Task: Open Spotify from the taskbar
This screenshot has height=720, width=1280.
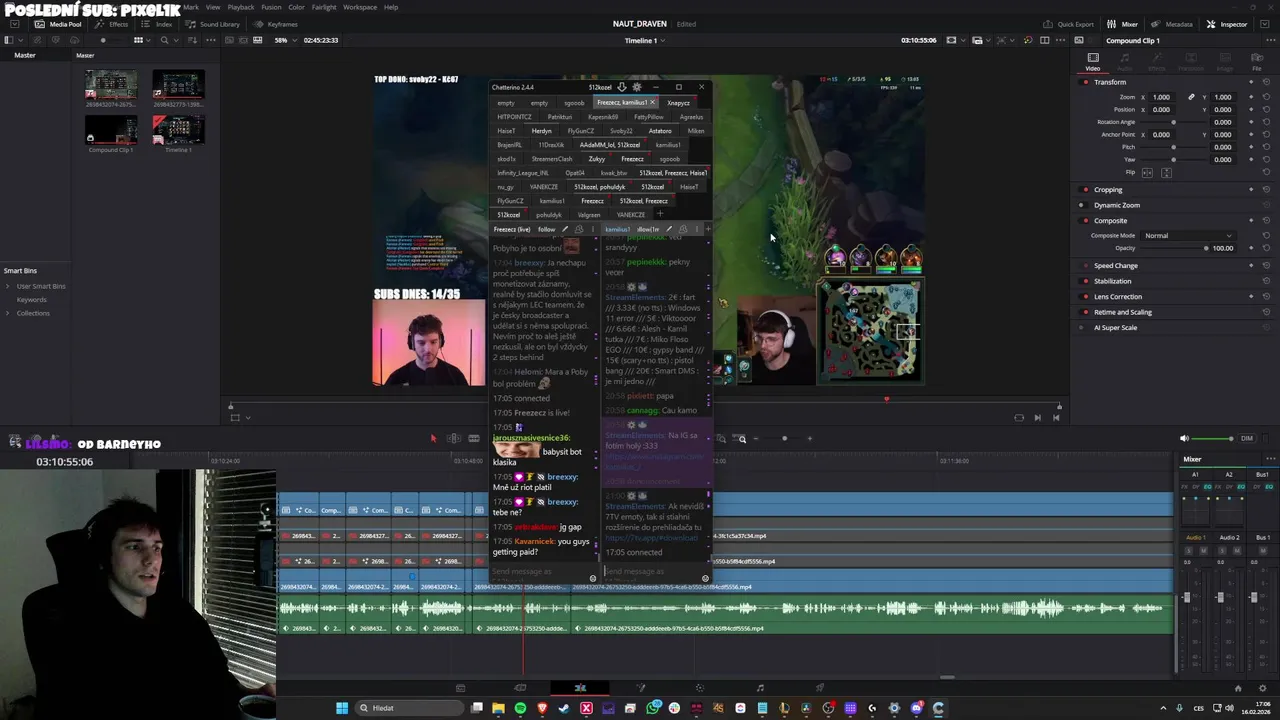Action: pos(520,708)
